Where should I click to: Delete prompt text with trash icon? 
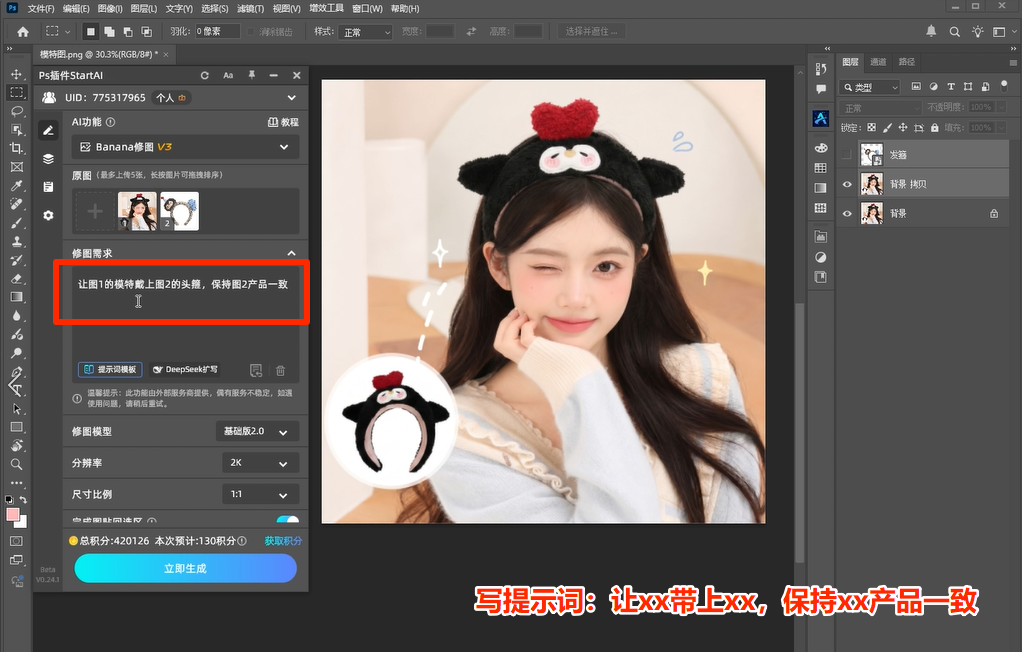point(281,370)
